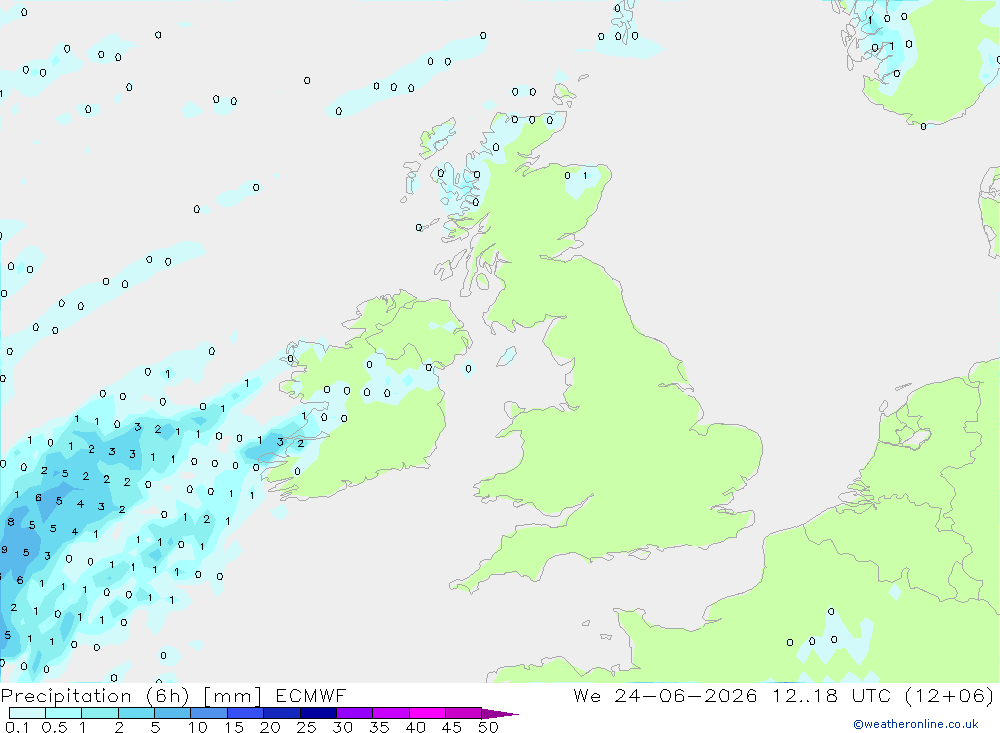Select the 5 to 10 mm legend color

pyautogui.click(x=172, y=713)
